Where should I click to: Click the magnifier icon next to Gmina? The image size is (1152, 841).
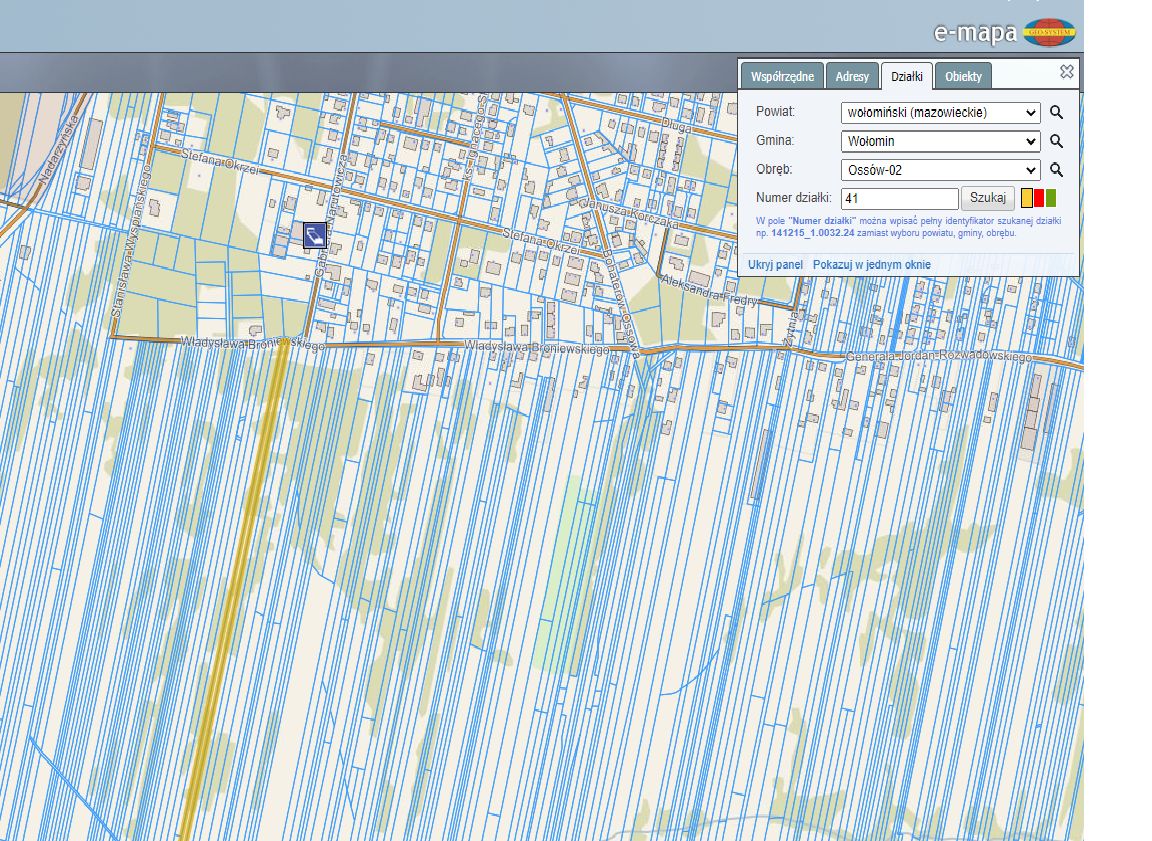click(1056, 142)
